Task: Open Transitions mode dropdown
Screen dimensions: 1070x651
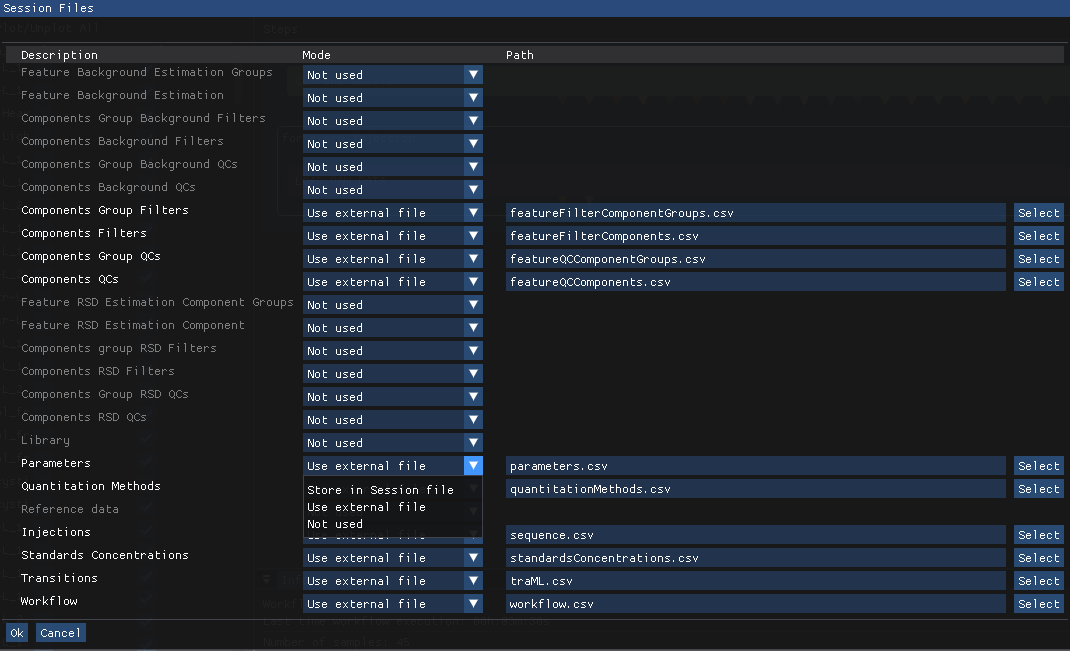Action: 392,581
